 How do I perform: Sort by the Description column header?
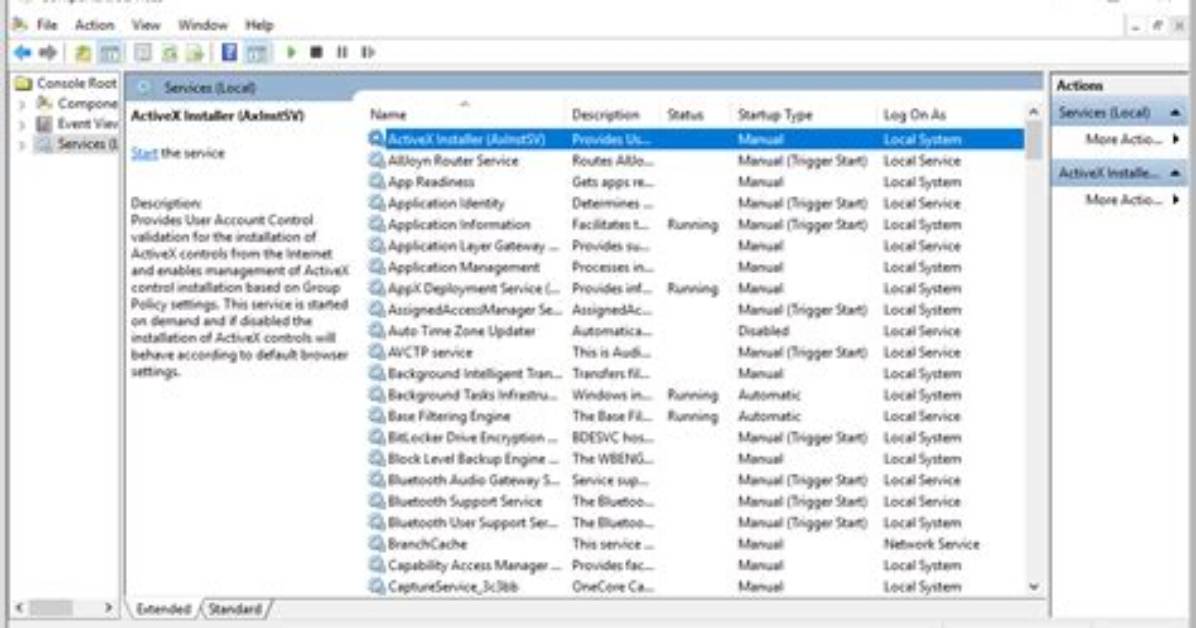[606, 114]
